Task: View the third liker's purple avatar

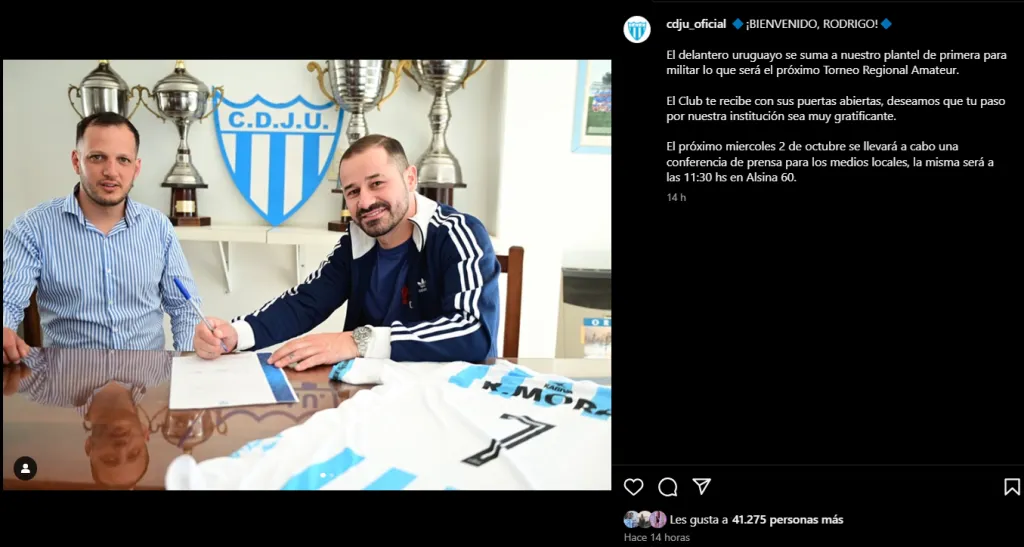Action: [658, 520]
